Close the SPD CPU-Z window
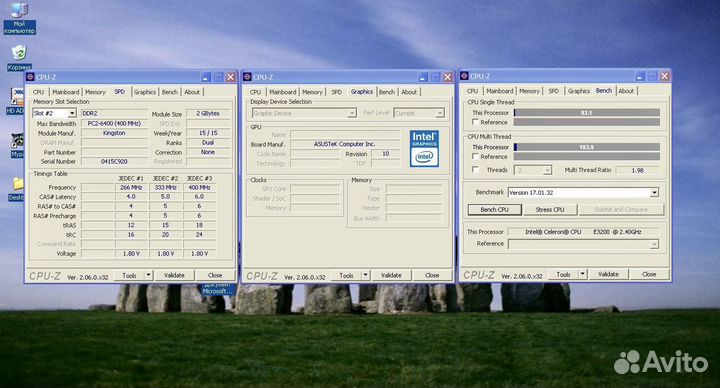720x388 pixels. pyautogui.click(x=231, y=77)
